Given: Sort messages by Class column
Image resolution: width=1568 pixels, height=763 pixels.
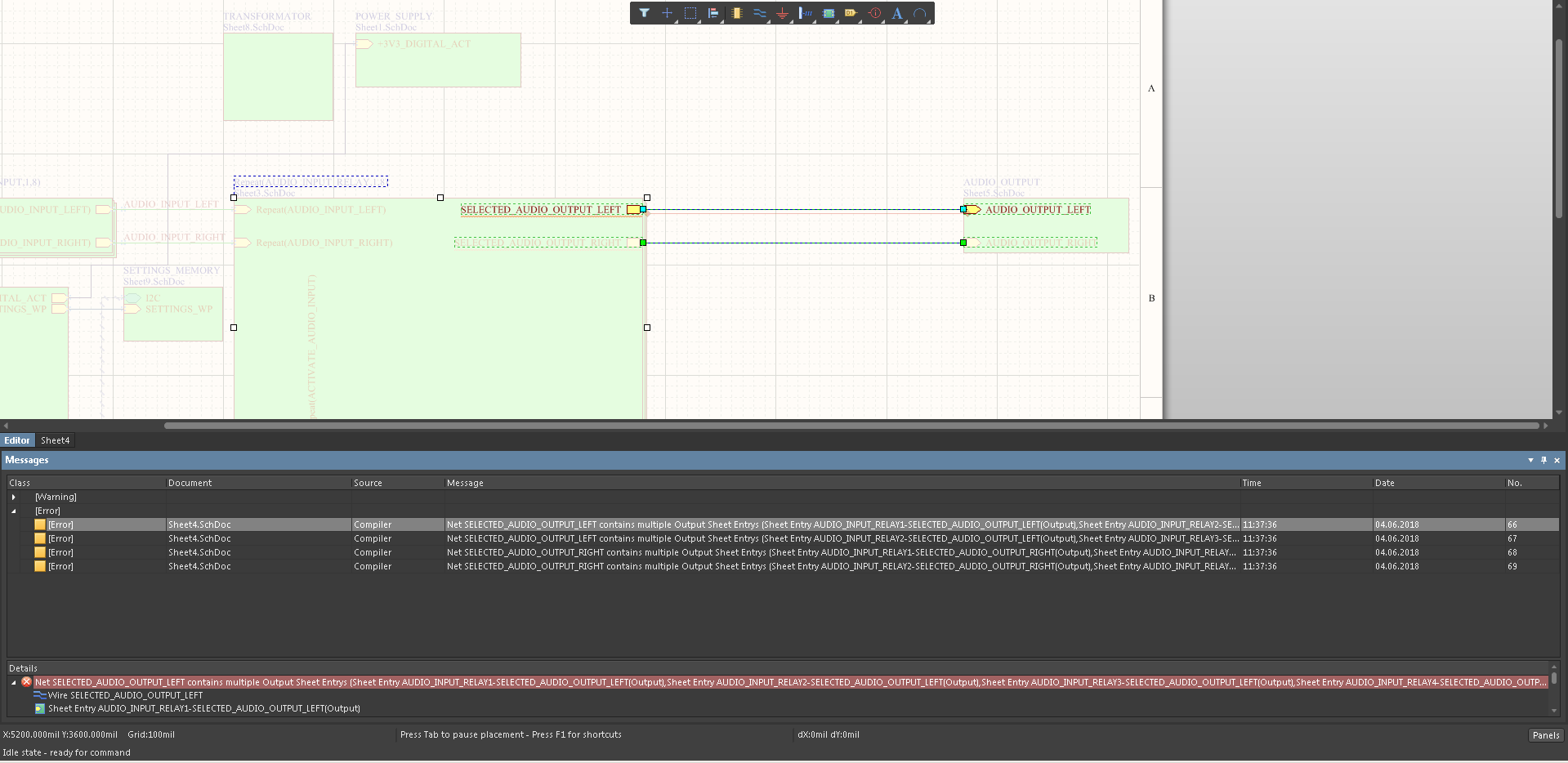Looking at the screenshot, I should (x=86, y=483).
